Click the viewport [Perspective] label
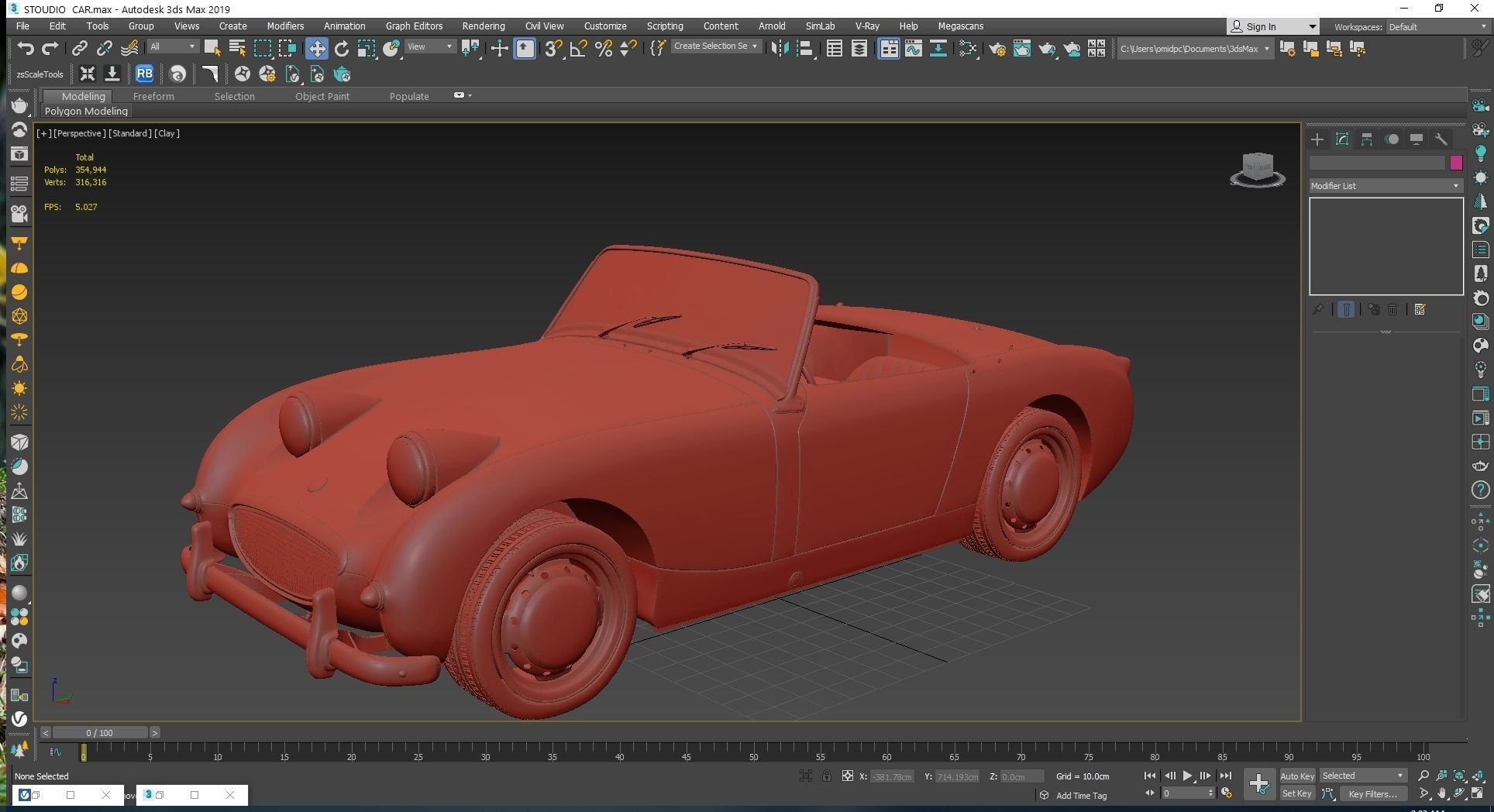1494x812 pixels. tap(79, 133)
